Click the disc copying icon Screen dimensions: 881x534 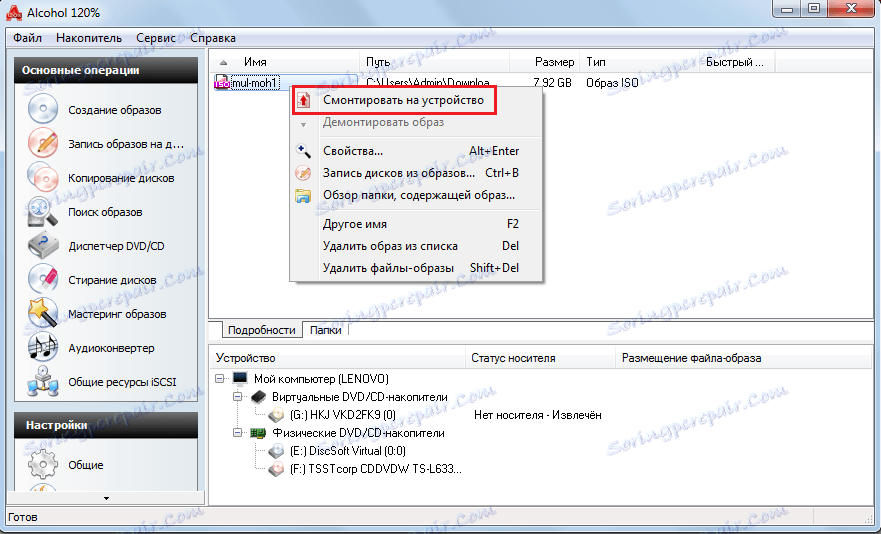pos(43,177)
